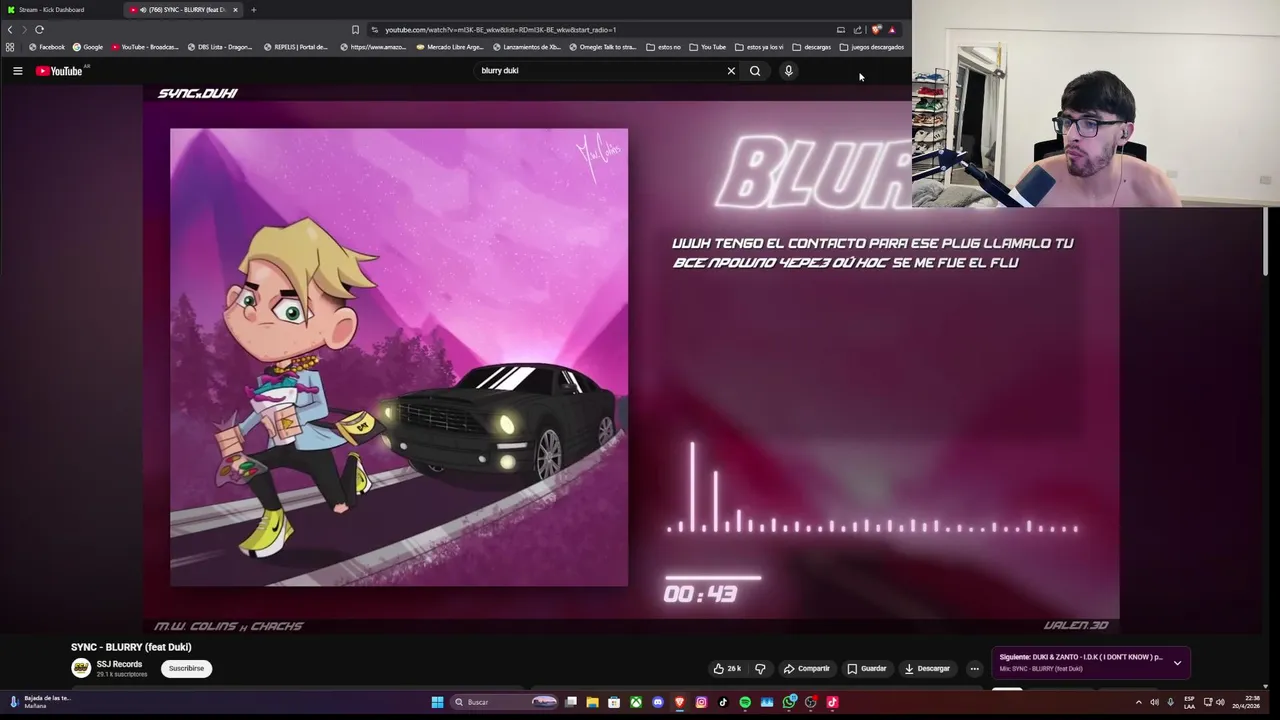
Task: Subscribe with Suscribirse button
Action: tap(186, 668)
